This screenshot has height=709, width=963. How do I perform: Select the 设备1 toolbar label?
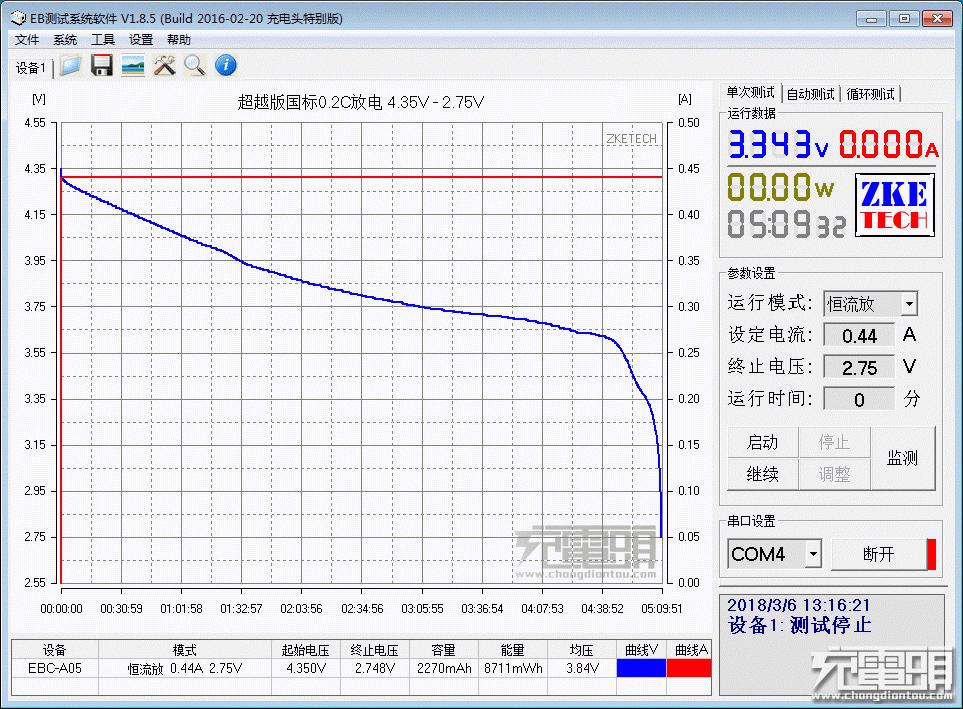point(31,68)
